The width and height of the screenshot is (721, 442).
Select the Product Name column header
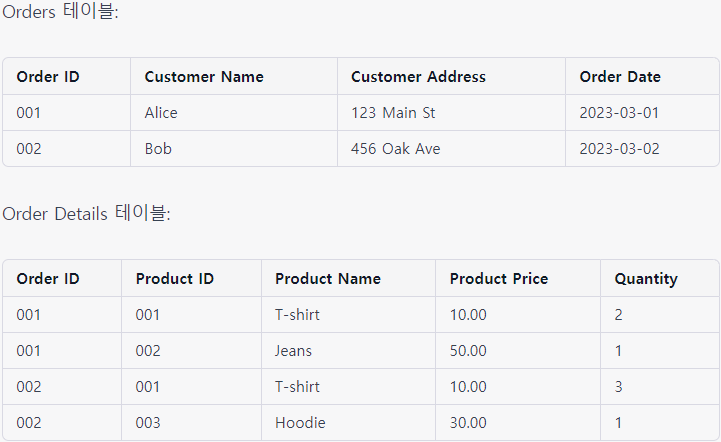[328, 279]
